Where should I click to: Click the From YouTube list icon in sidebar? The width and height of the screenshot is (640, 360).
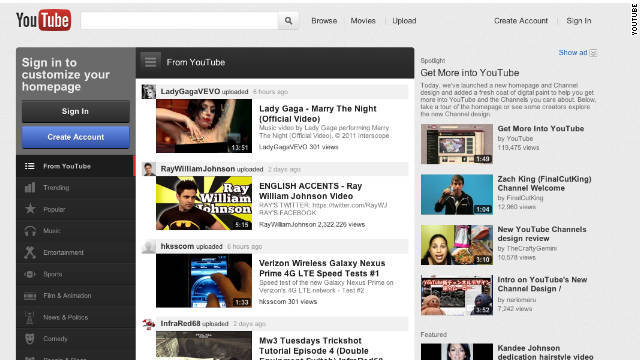(29, 166)
